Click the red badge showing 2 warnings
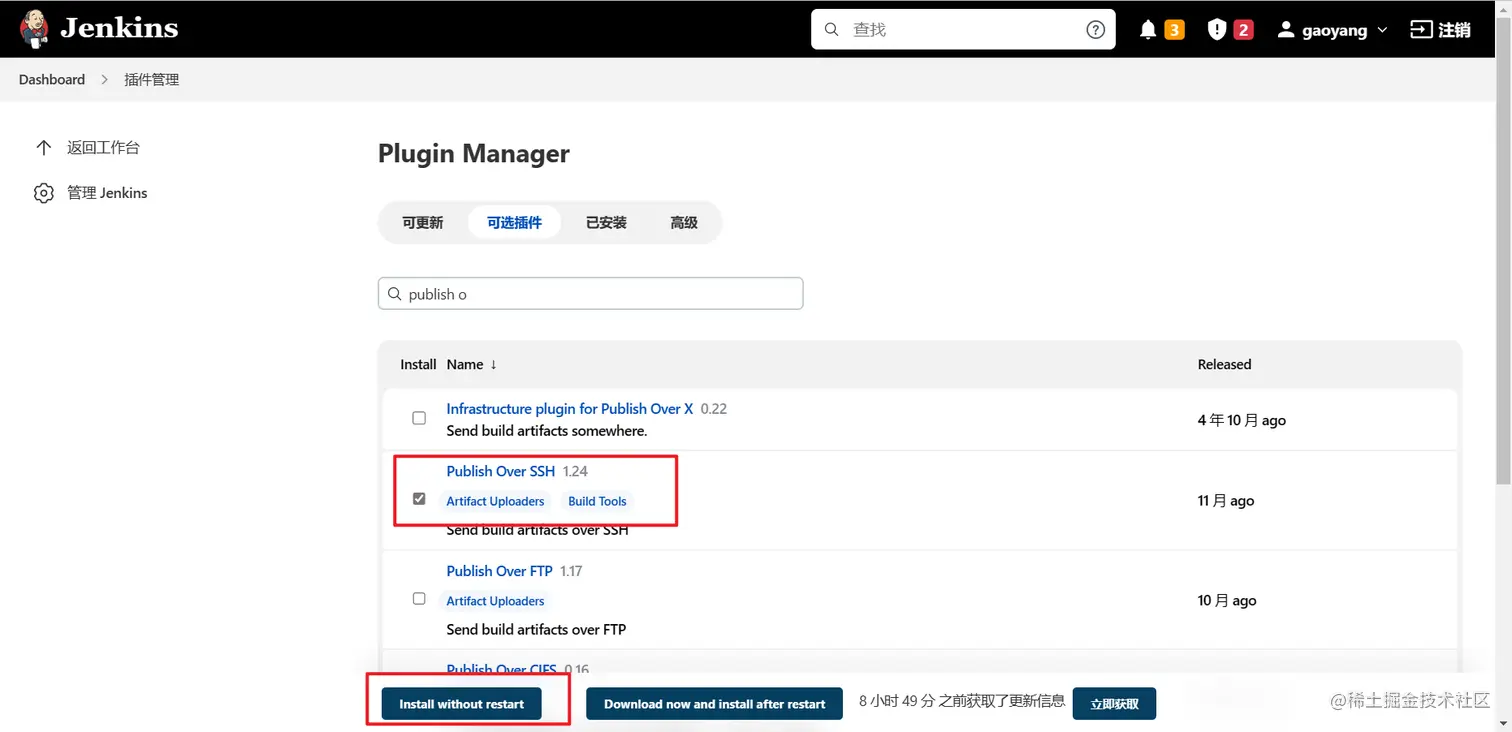 (1243, 30)
